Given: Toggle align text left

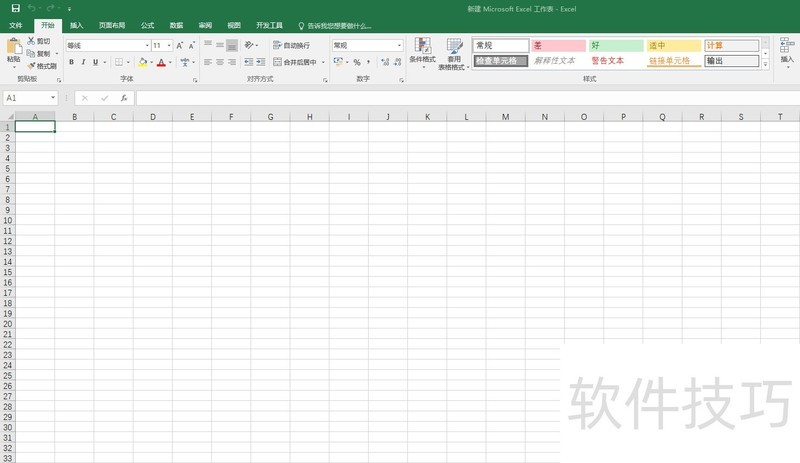Looking at the screenshot, I should [x=208, y=62].
